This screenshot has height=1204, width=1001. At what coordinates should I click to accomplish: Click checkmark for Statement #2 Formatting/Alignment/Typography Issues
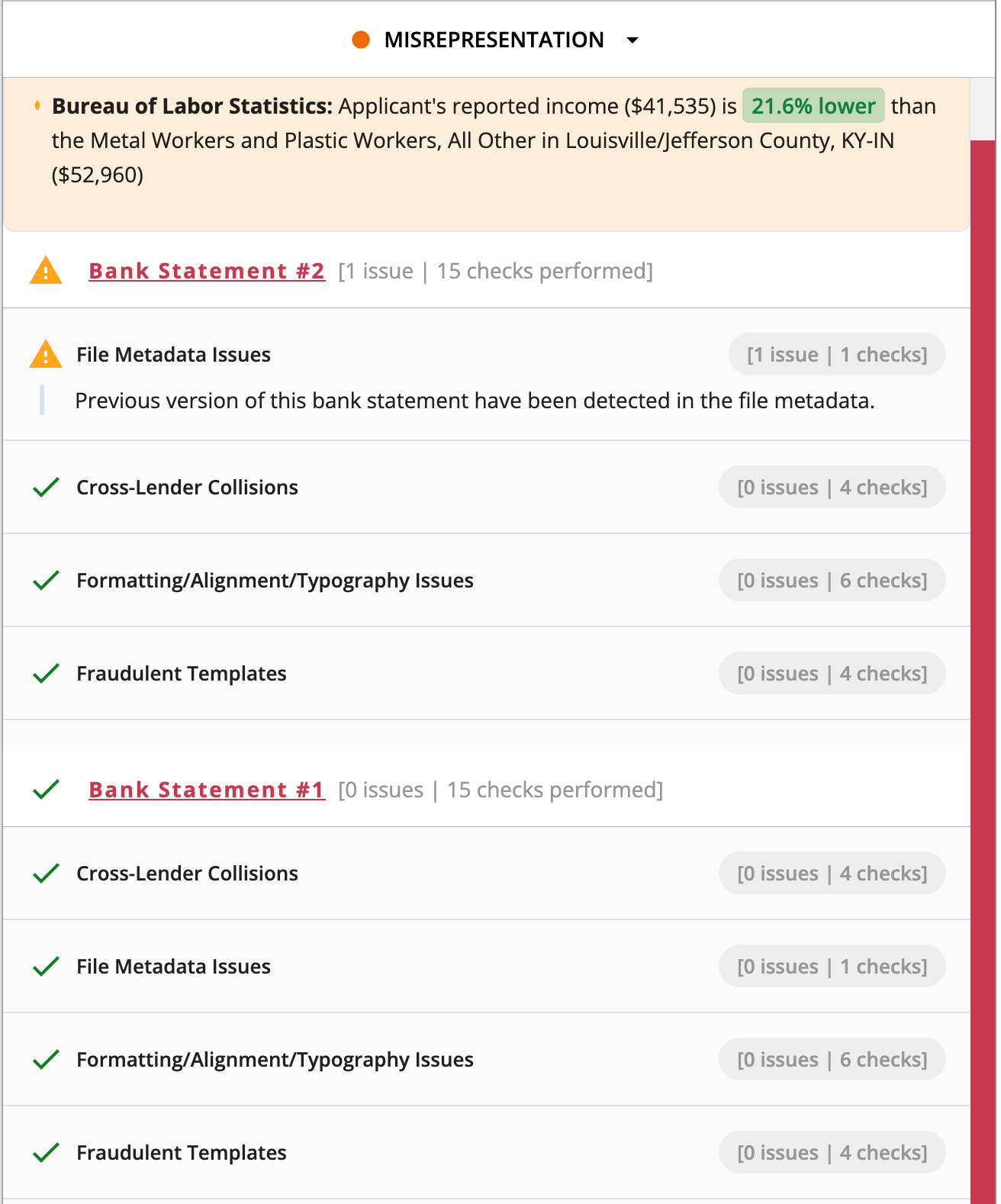(x=47, y=581)
